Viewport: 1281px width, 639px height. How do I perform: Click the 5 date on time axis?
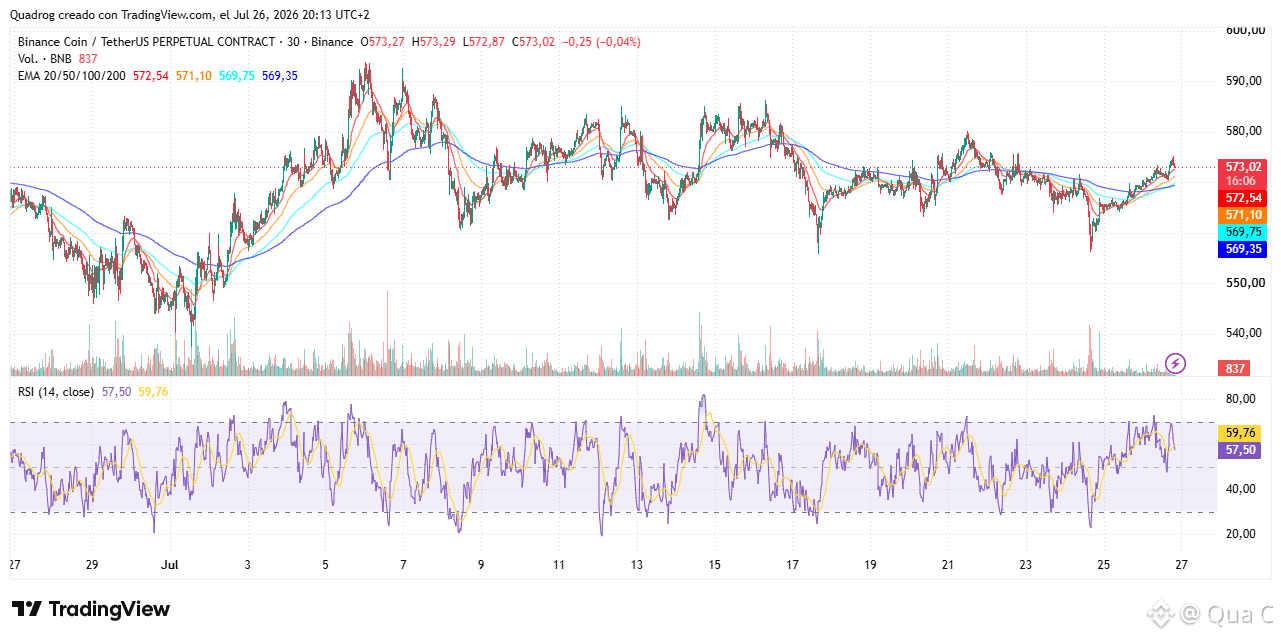tap(325, 565)
